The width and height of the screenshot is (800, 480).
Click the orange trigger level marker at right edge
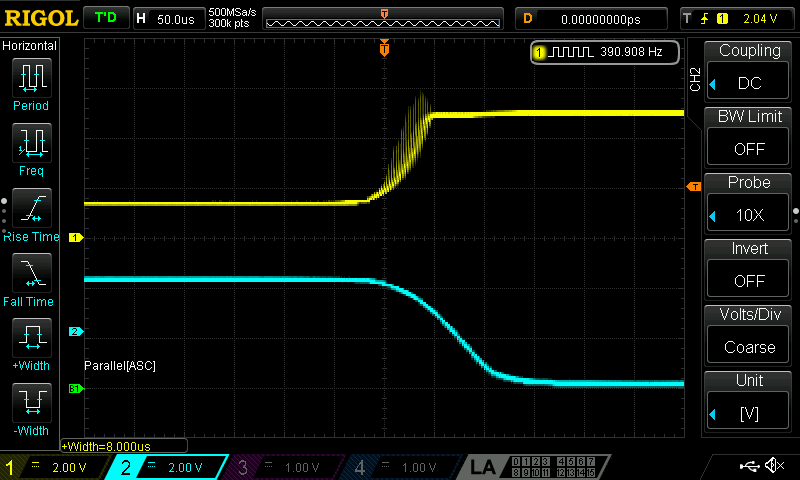[x=692, y=187]
